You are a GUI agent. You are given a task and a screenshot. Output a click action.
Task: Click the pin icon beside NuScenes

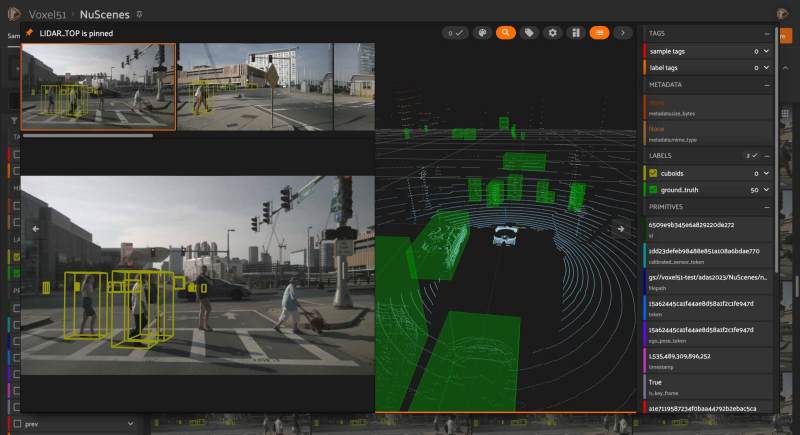[x=138, y=15]
